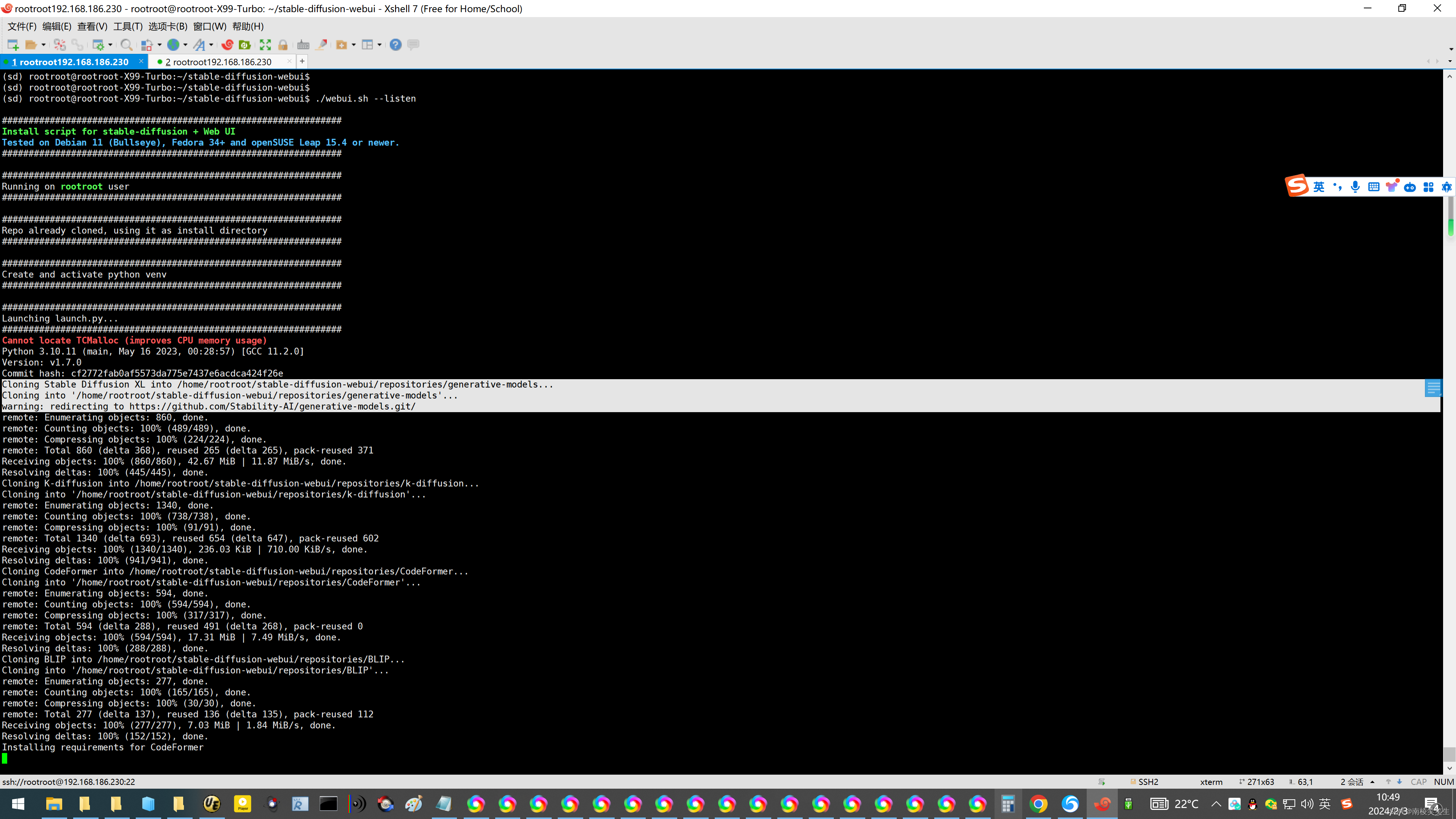Open Google Chrome from taskbar
Image resolution: width=1456 pixels, height=819 pixels.
(x=1038, y=804)
